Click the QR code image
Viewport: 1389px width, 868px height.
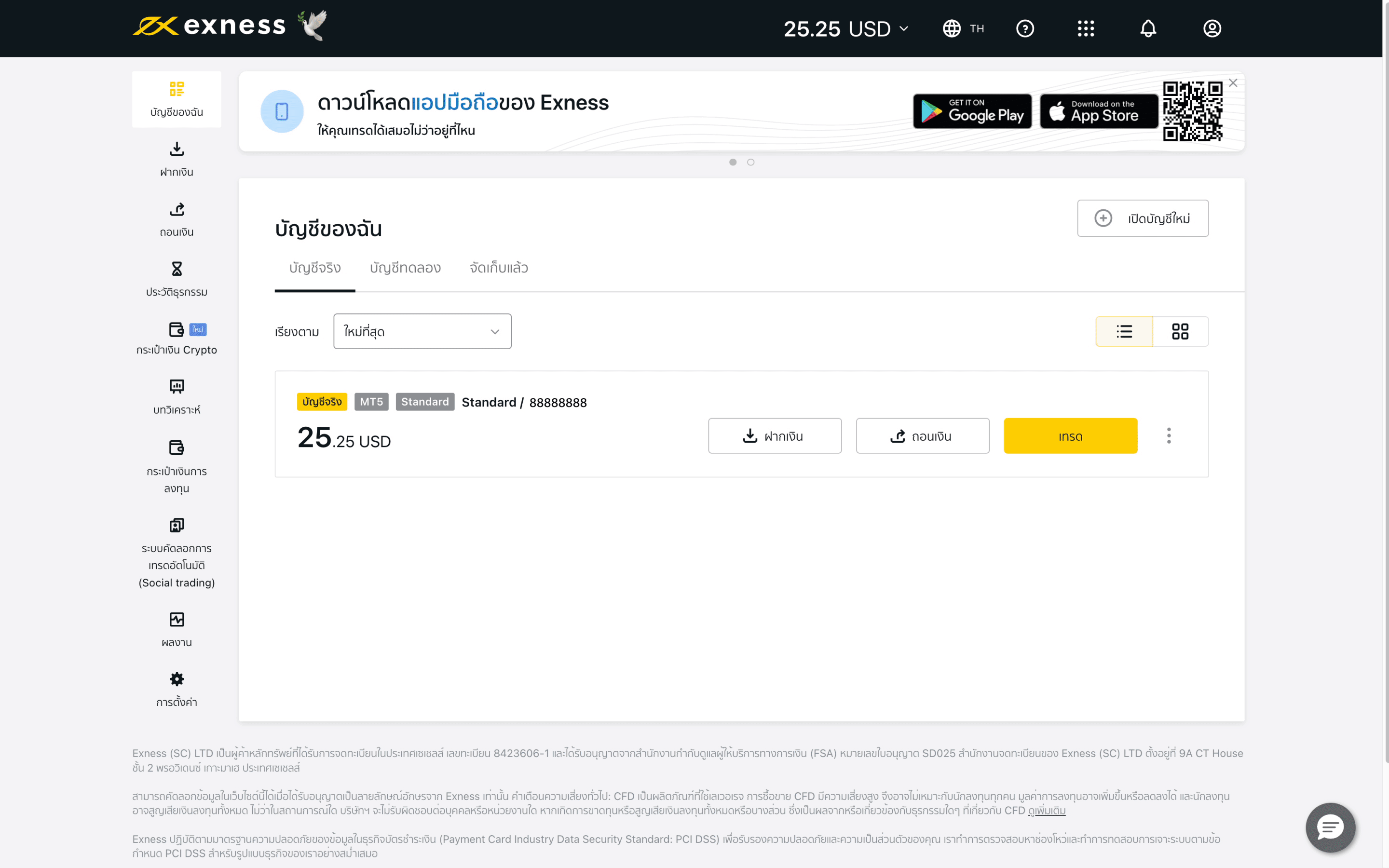point(1193,111)
